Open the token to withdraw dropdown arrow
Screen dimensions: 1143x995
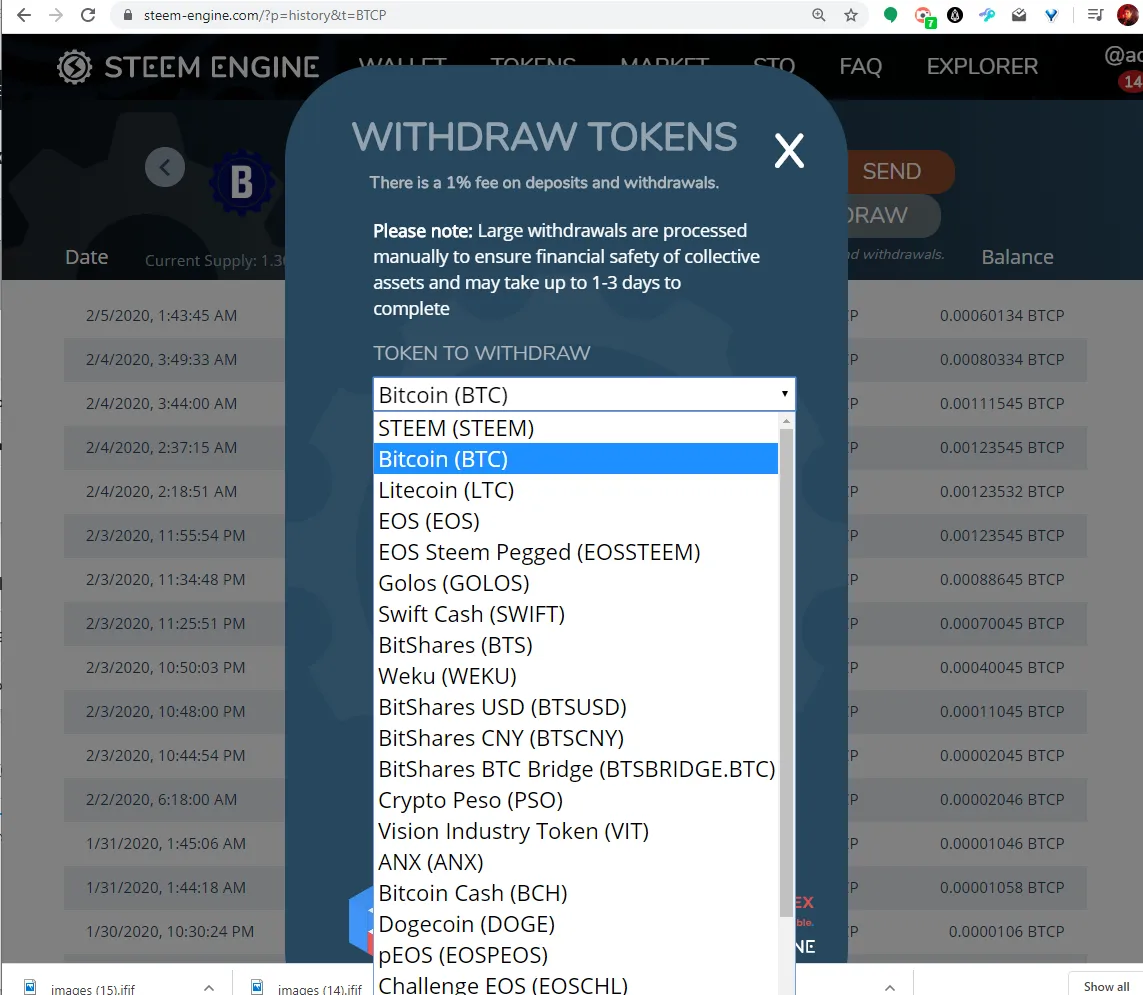(x=784, y=394)
